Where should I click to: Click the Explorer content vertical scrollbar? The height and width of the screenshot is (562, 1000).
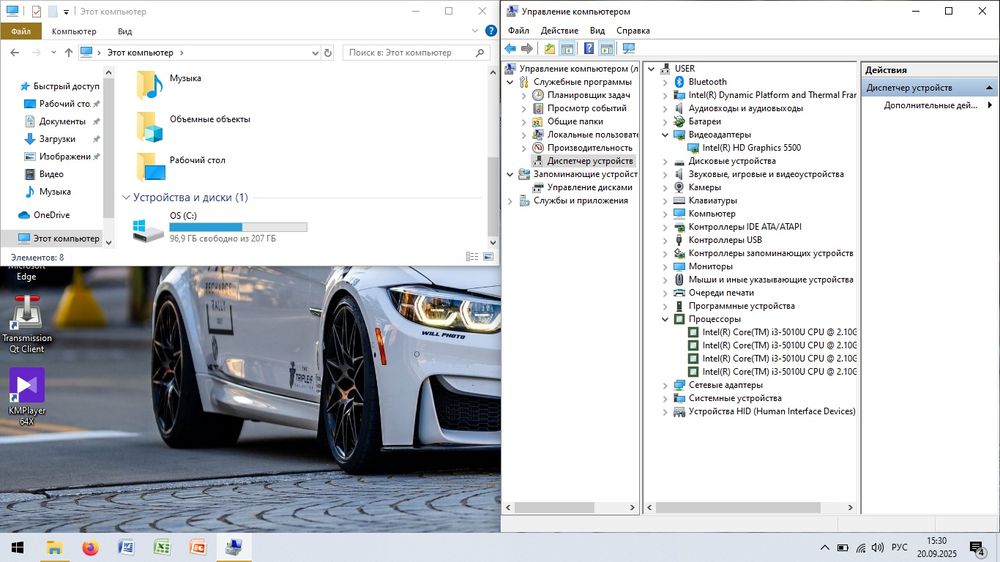coord(492,196)
